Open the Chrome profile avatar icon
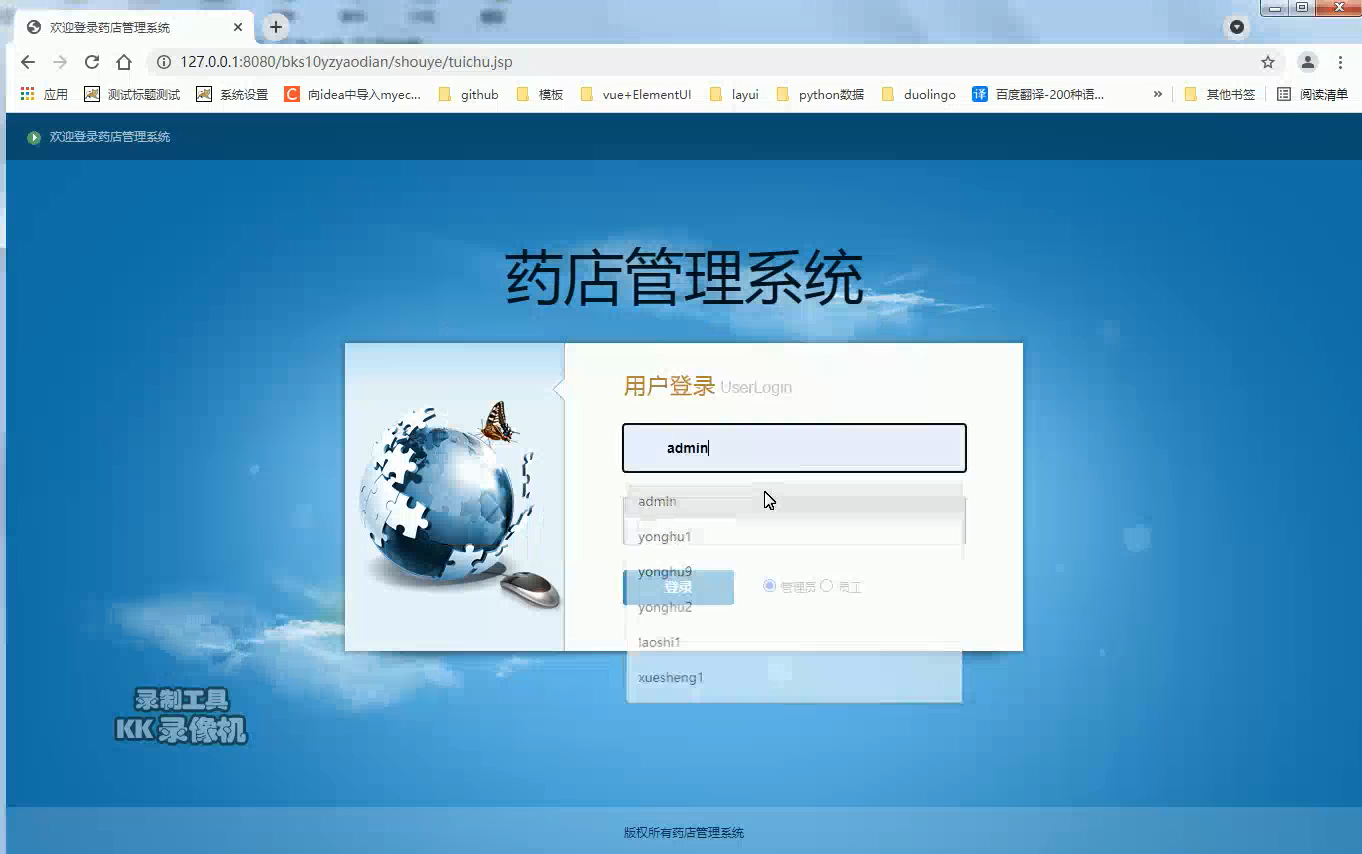 tap(1307, 62)
